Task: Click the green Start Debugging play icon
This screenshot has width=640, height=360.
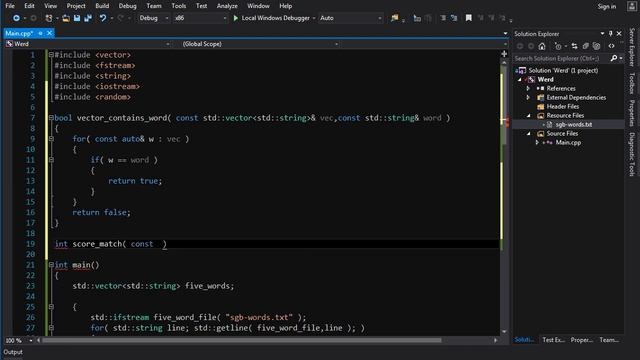Action: [236, 18]
